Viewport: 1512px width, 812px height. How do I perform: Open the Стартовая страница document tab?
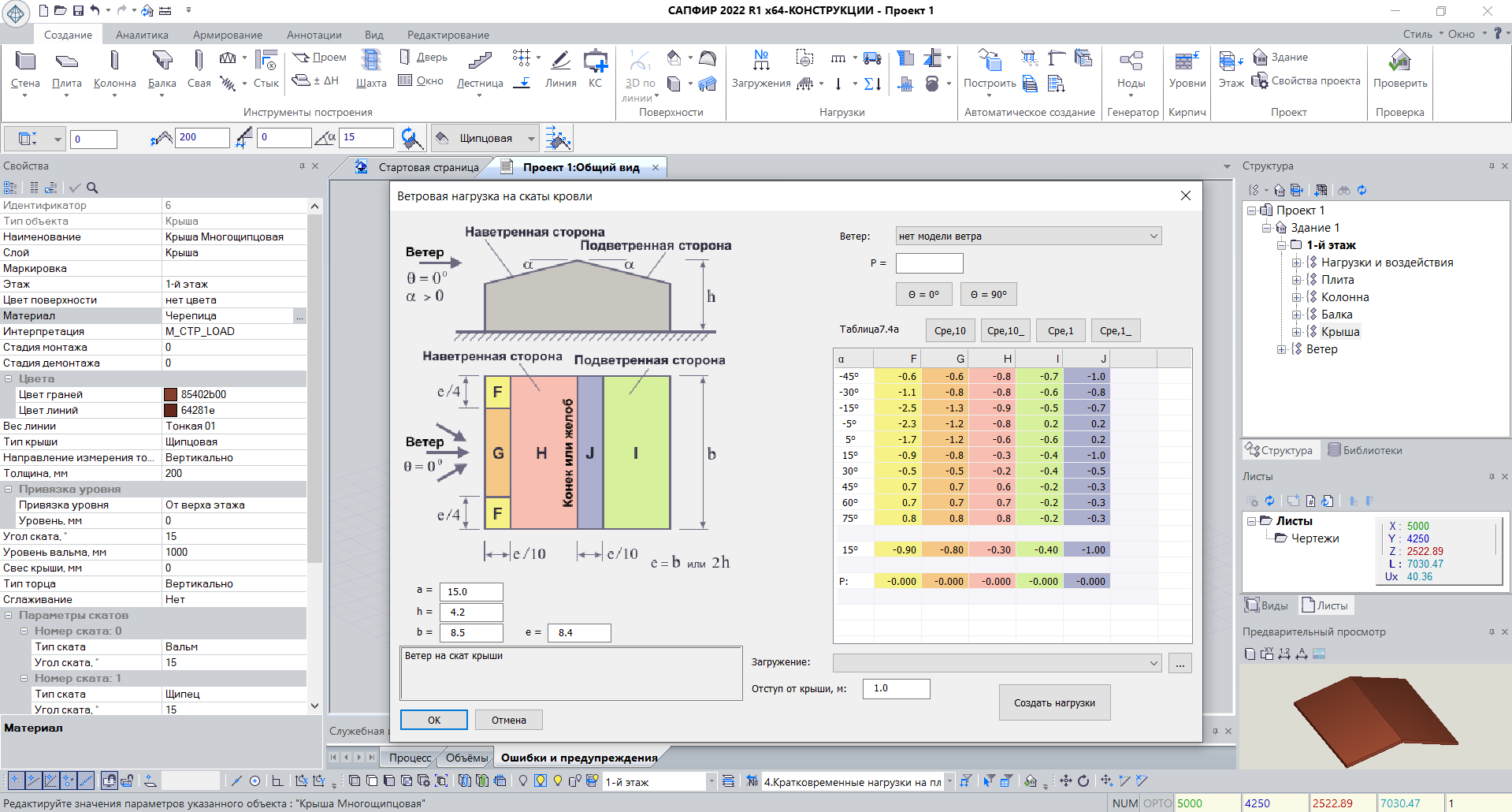(428, 167)
